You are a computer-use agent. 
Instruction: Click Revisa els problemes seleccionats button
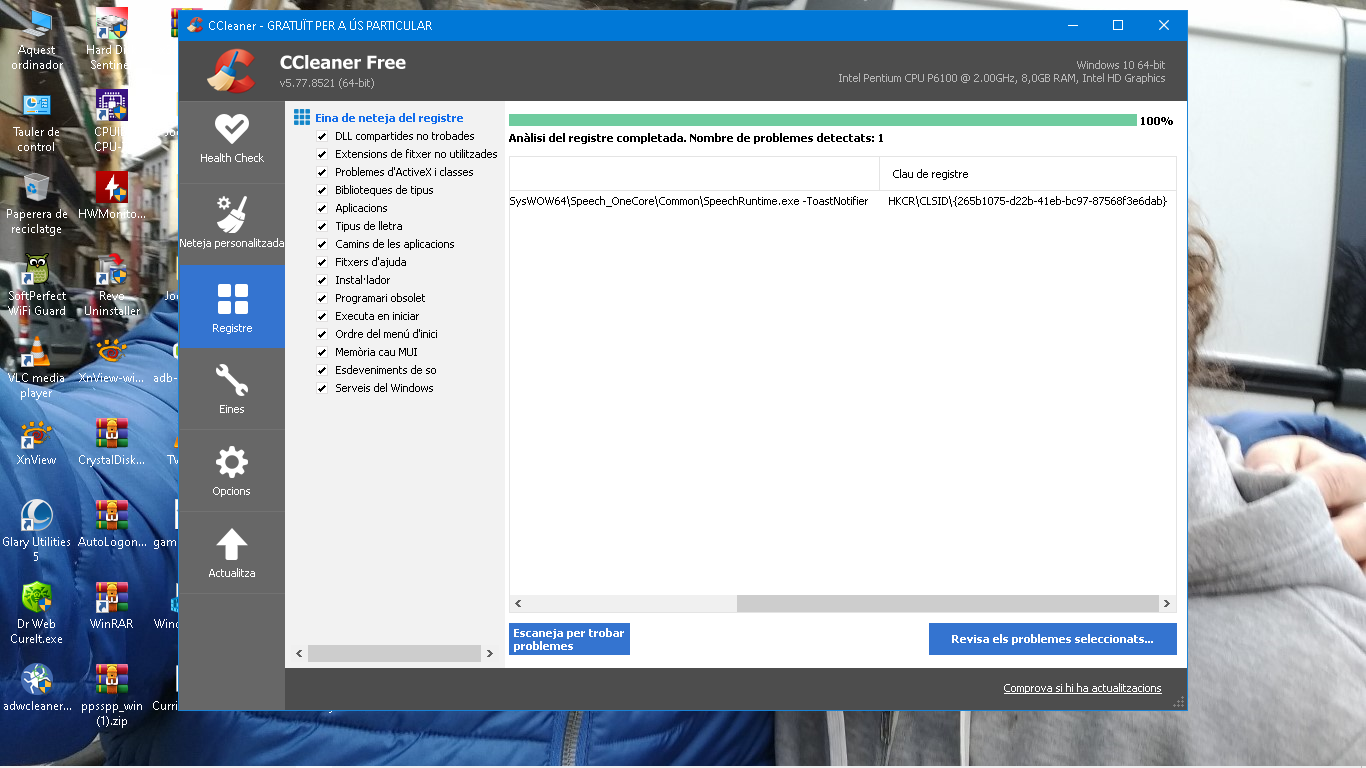coord(1052,639)
